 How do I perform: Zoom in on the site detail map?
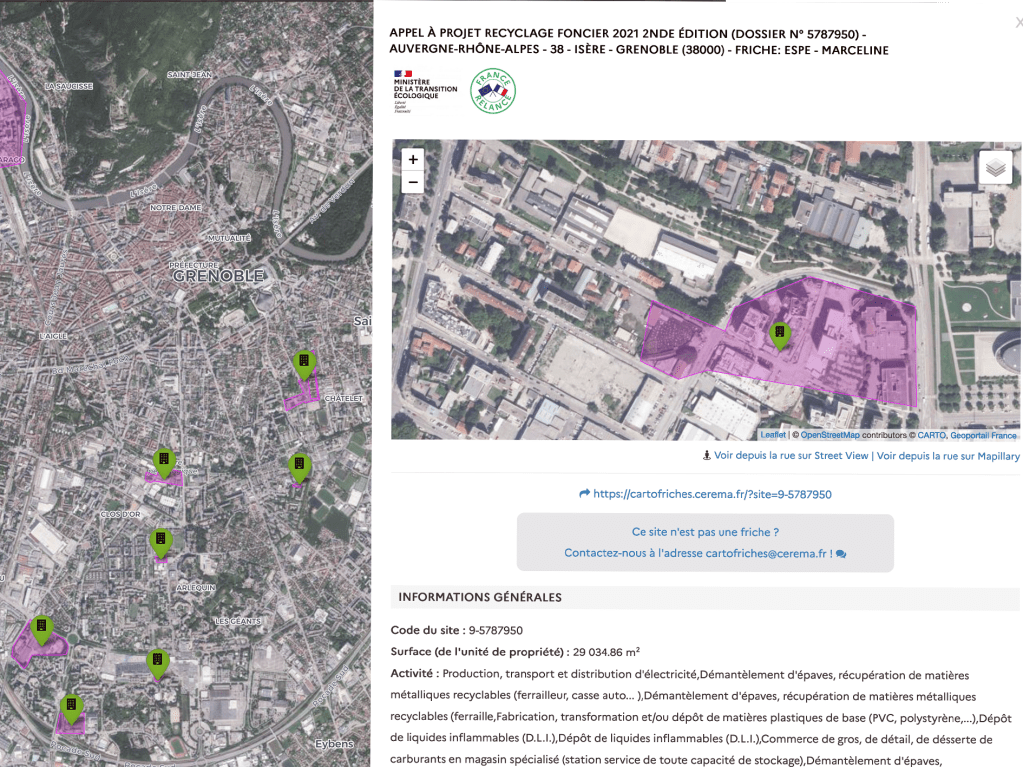(413, 159)
